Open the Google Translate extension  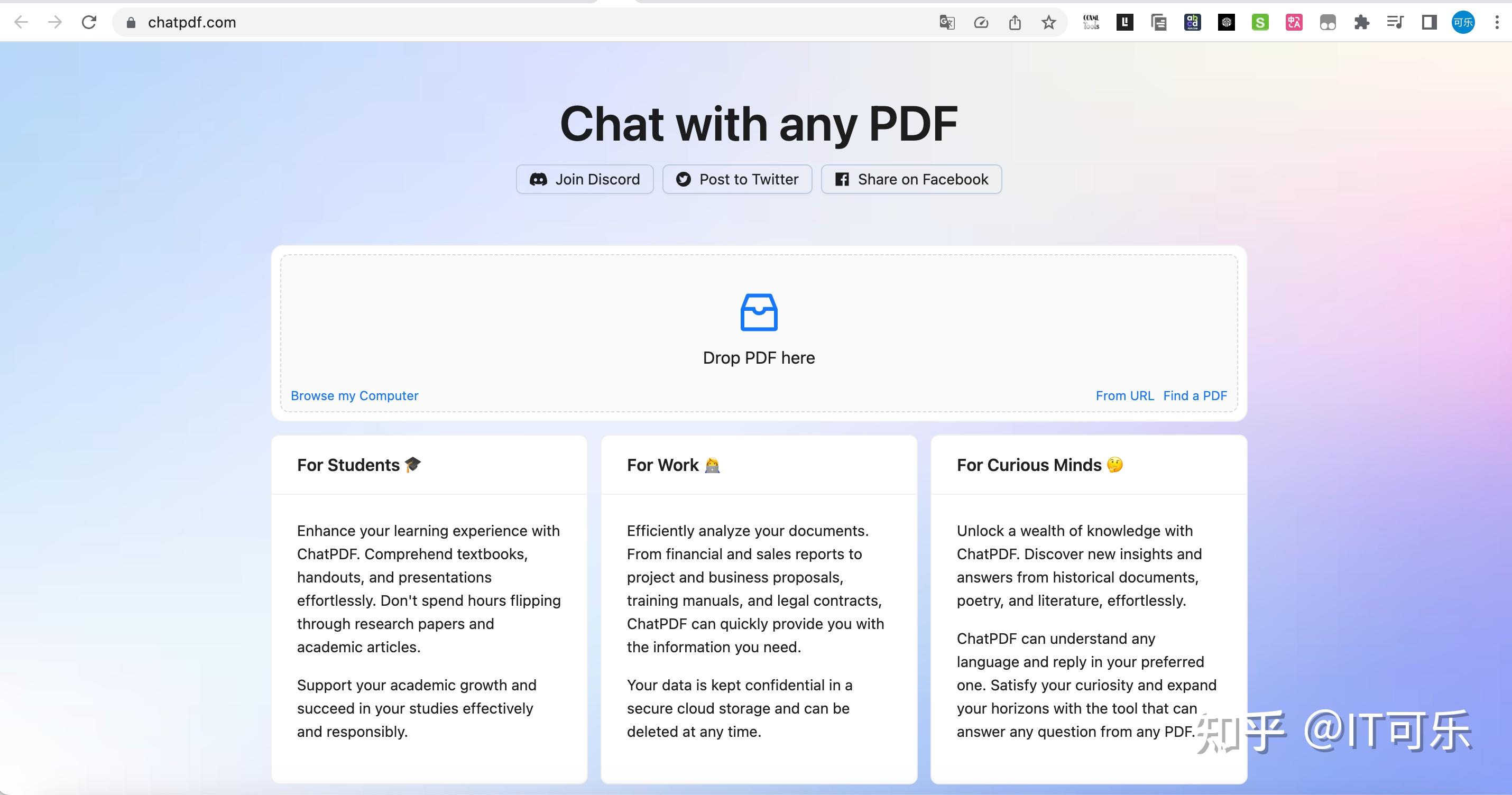(947, 22)
